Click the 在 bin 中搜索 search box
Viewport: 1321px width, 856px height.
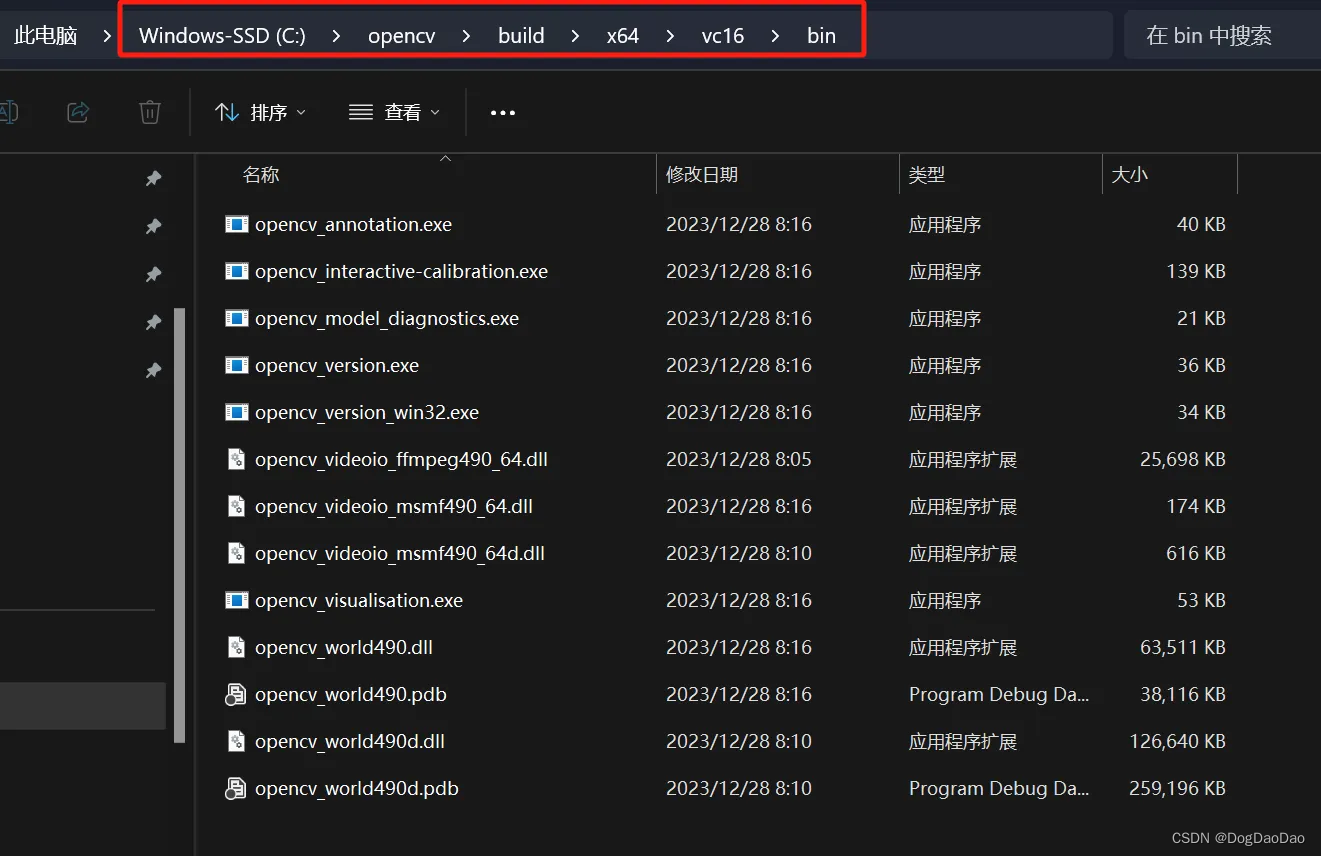point(1222,35)
